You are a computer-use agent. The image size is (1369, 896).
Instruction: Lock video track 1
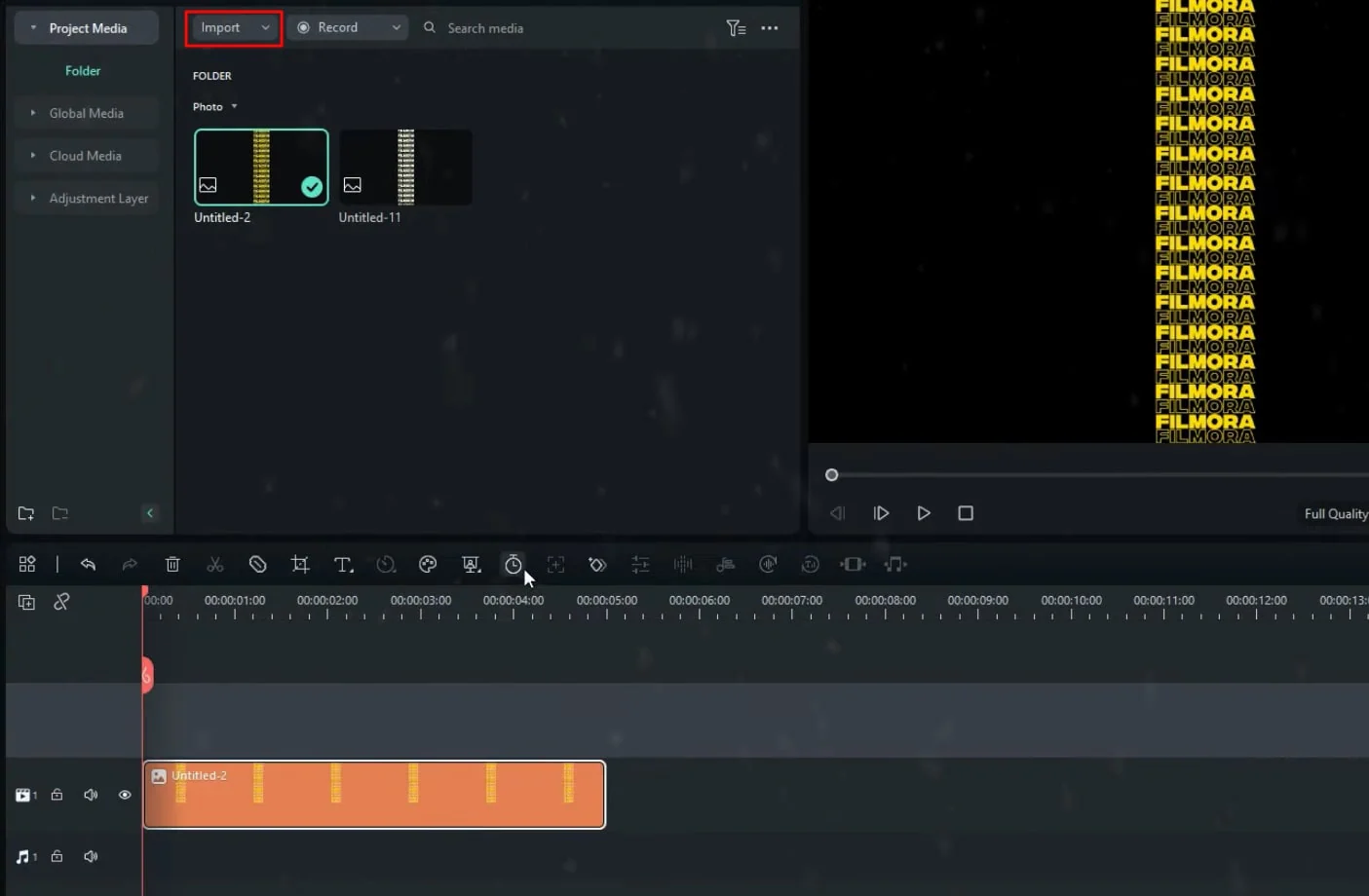coord(57,795)
